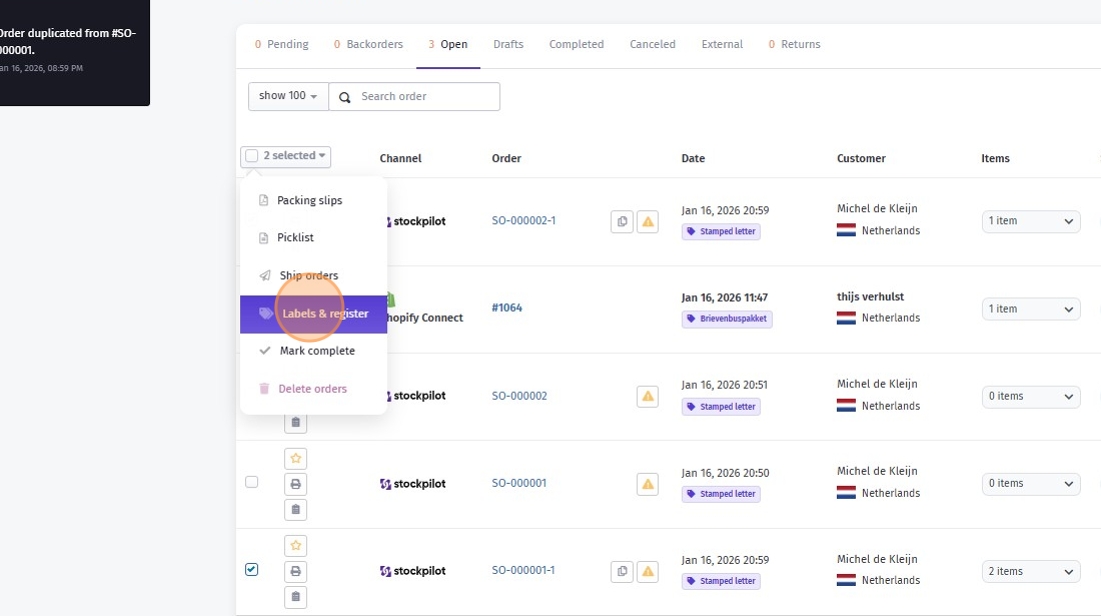Click the star icon for order SO-000001

(x=295, y=459)
